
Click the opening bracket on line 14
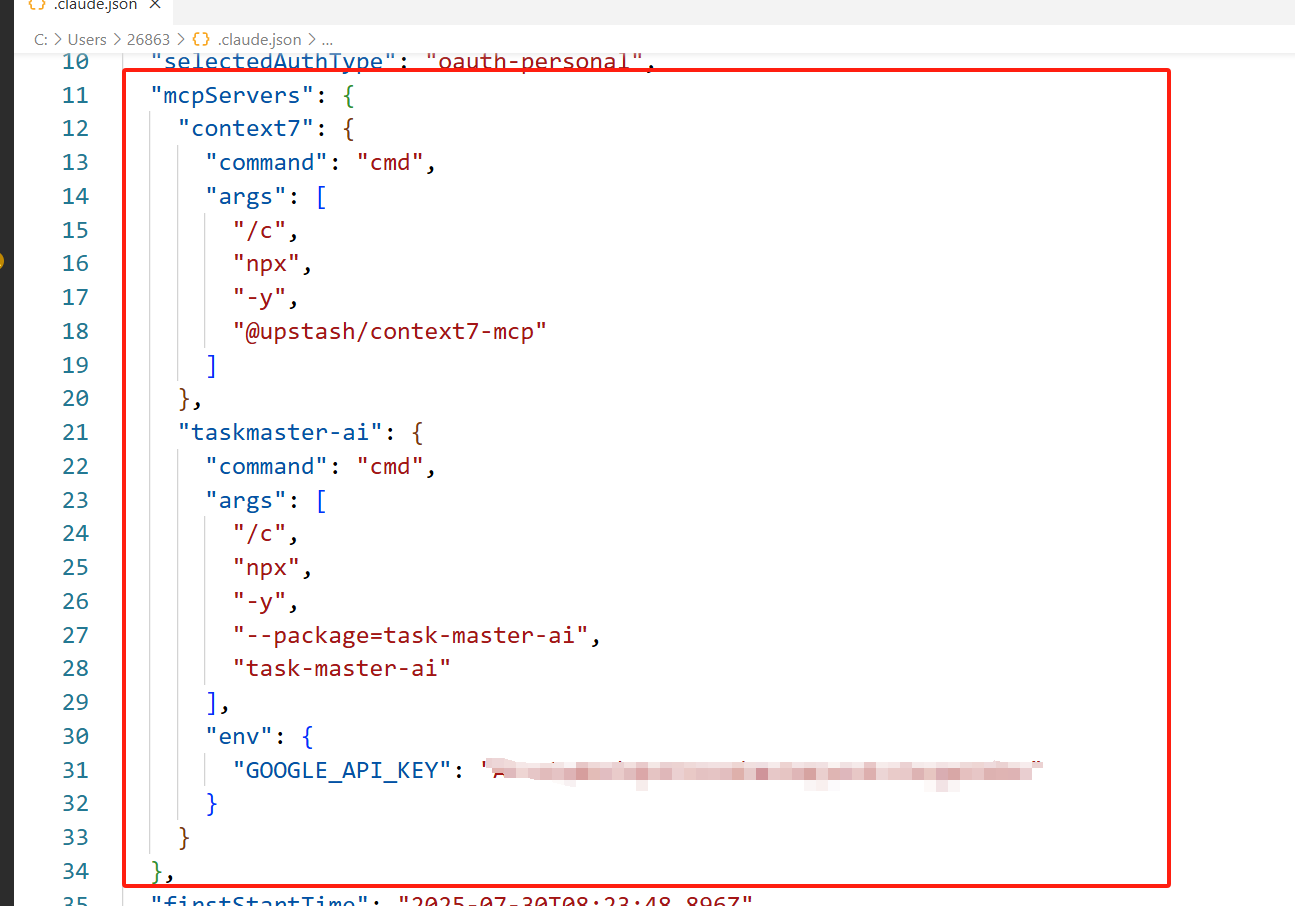click(x=322, y=196)
